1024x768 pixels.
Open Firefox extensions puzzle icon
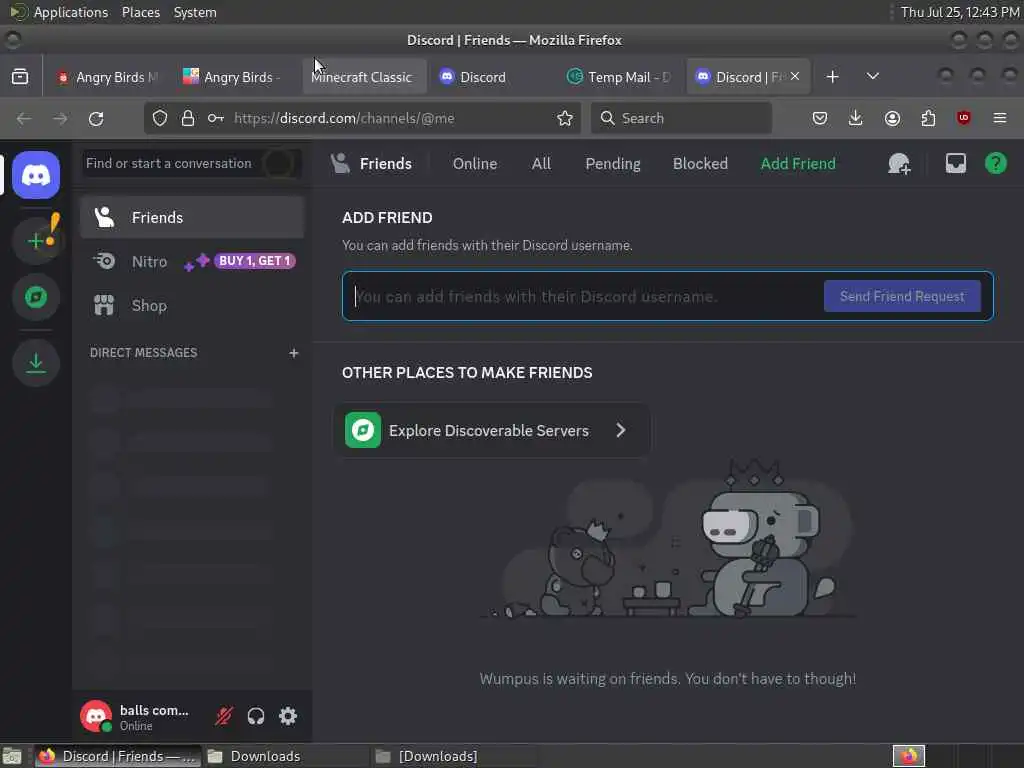(928, 118)
